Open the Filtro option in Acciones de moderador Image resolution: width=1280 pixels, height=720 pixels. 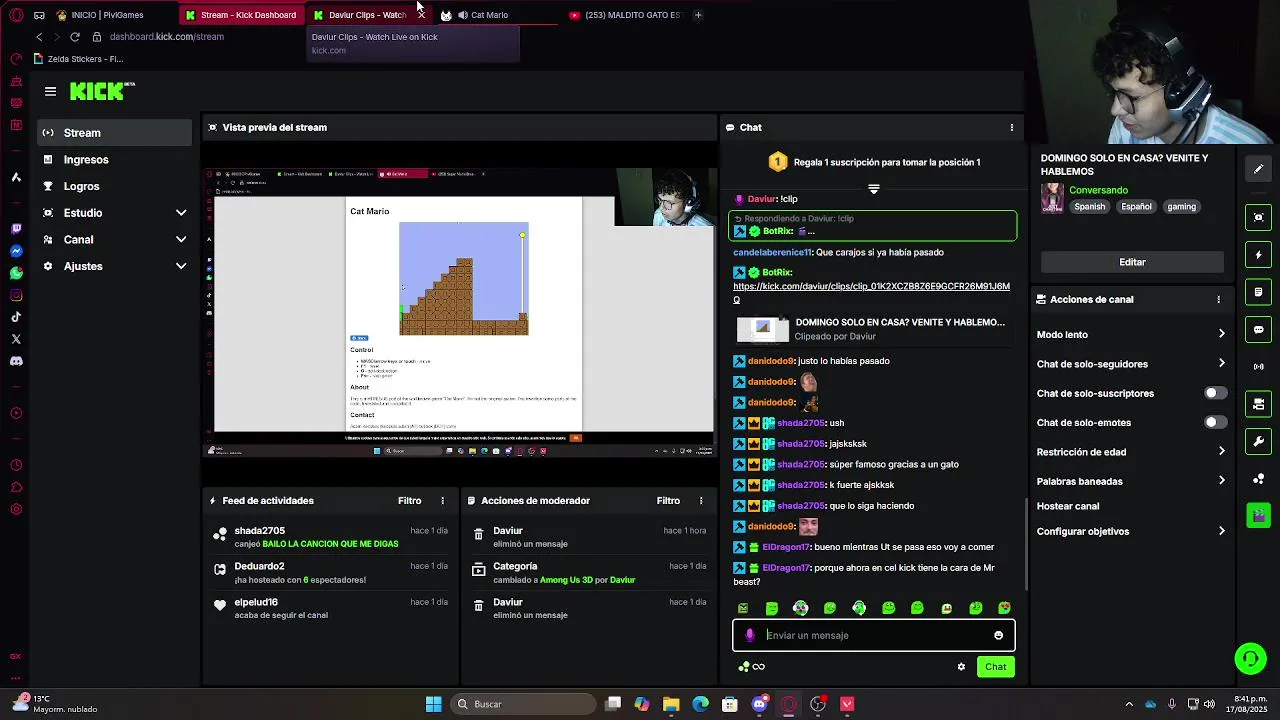(668, 501)
